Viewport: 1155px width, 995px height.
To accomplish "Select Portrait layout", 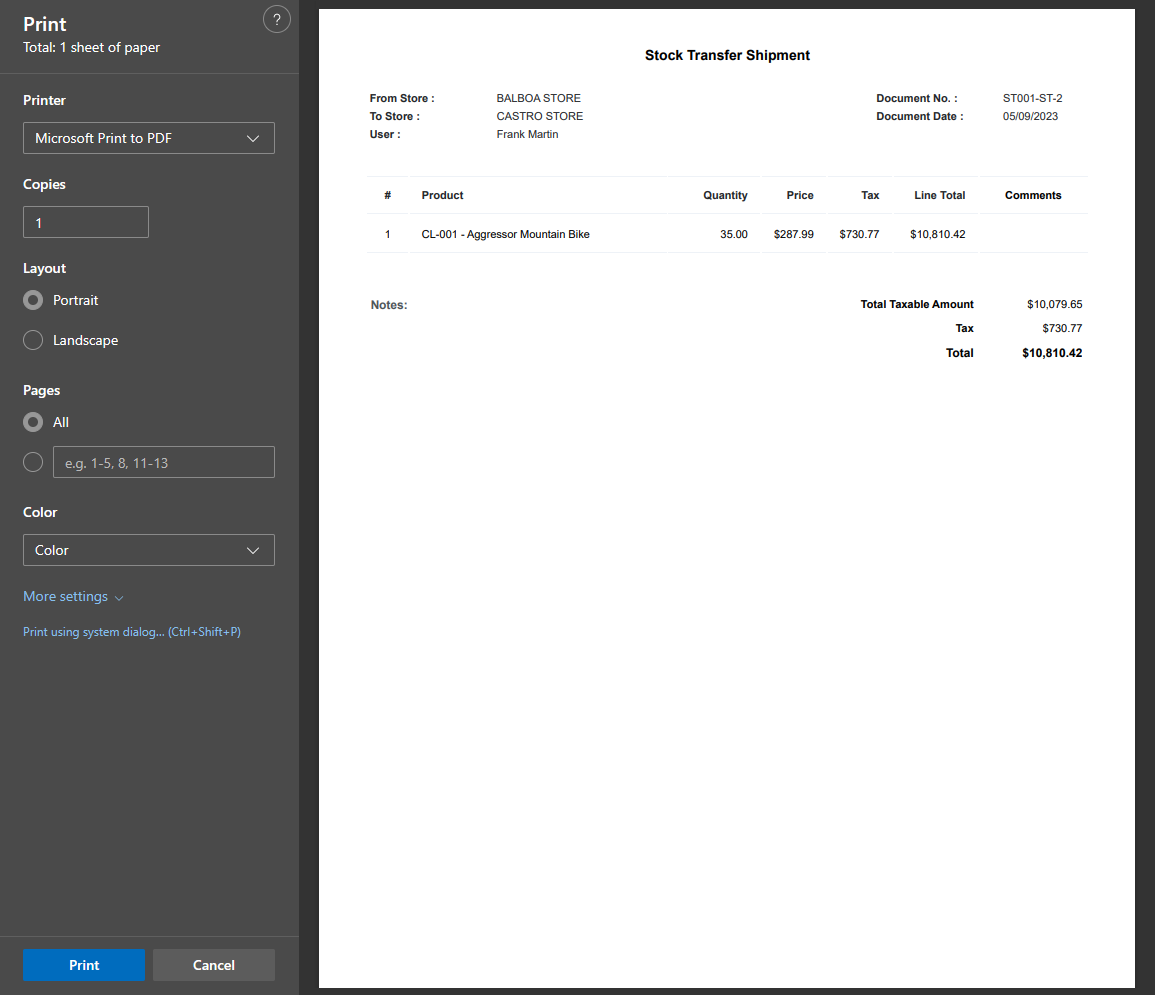I will point(33,300).
